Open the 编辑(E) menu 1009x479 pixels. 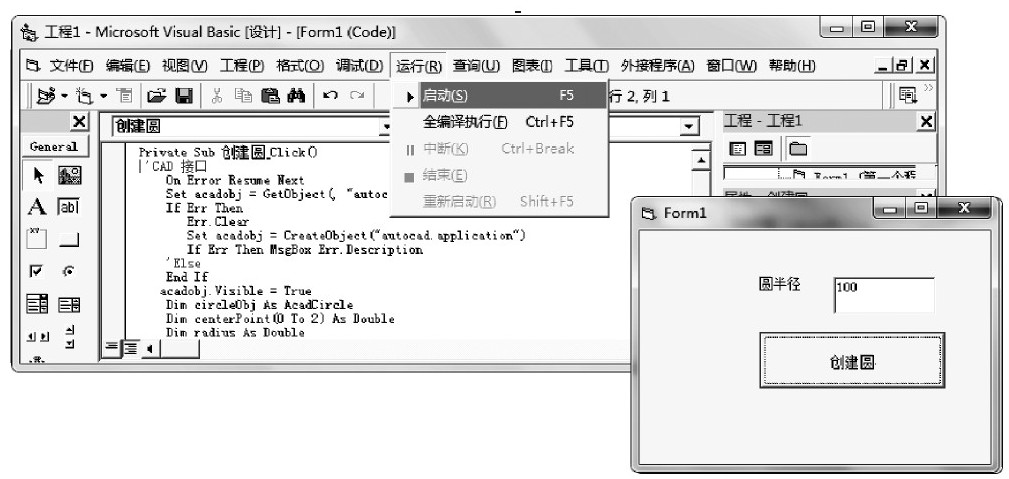(127, 66)
